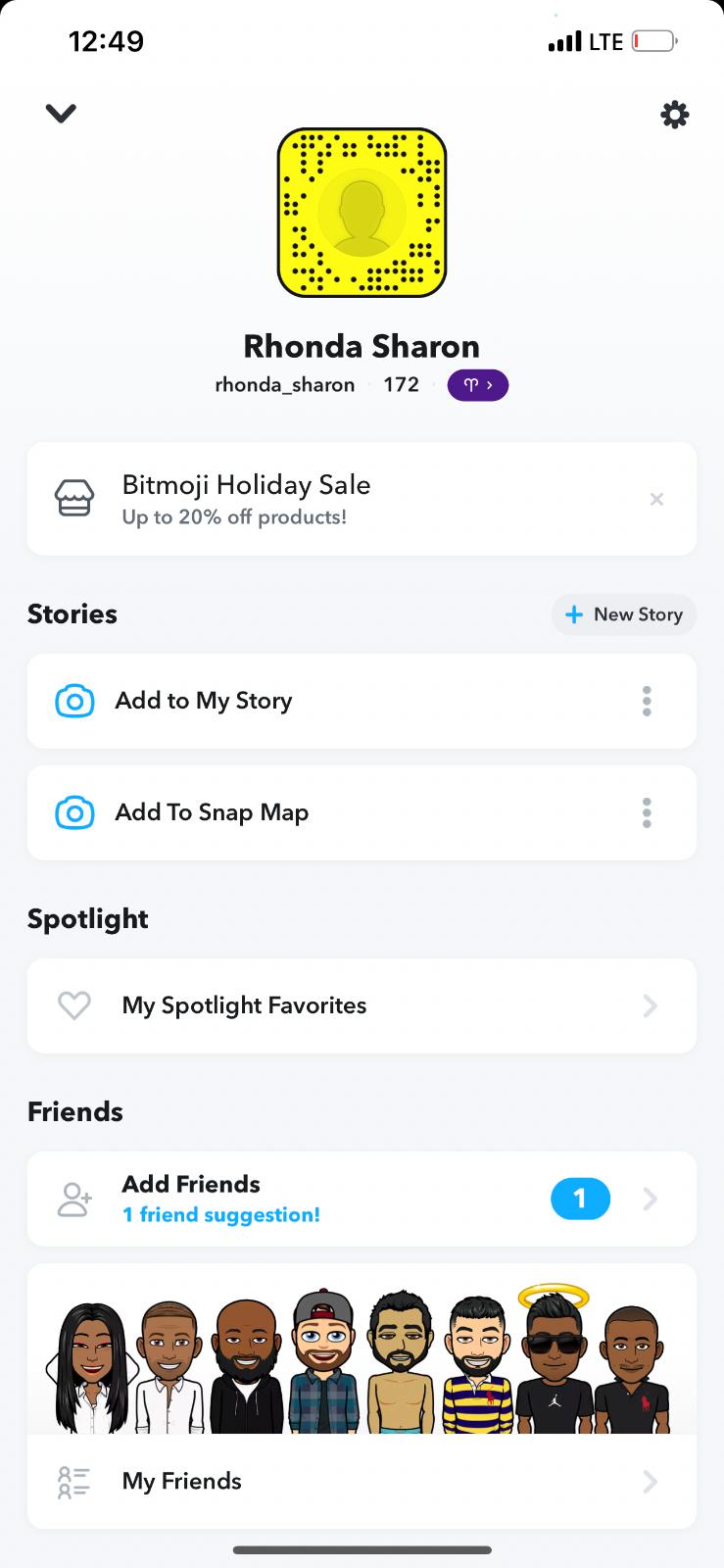Open settings gear icon
The image size is (724, 1568).
coord(674,116)
